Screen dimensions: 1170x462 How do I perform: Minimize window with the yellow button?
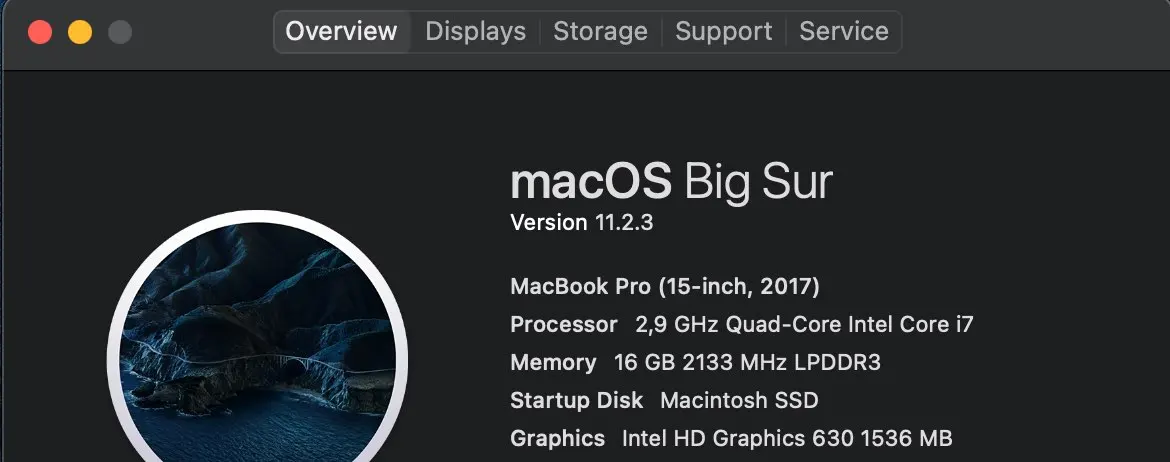[80, 32]
